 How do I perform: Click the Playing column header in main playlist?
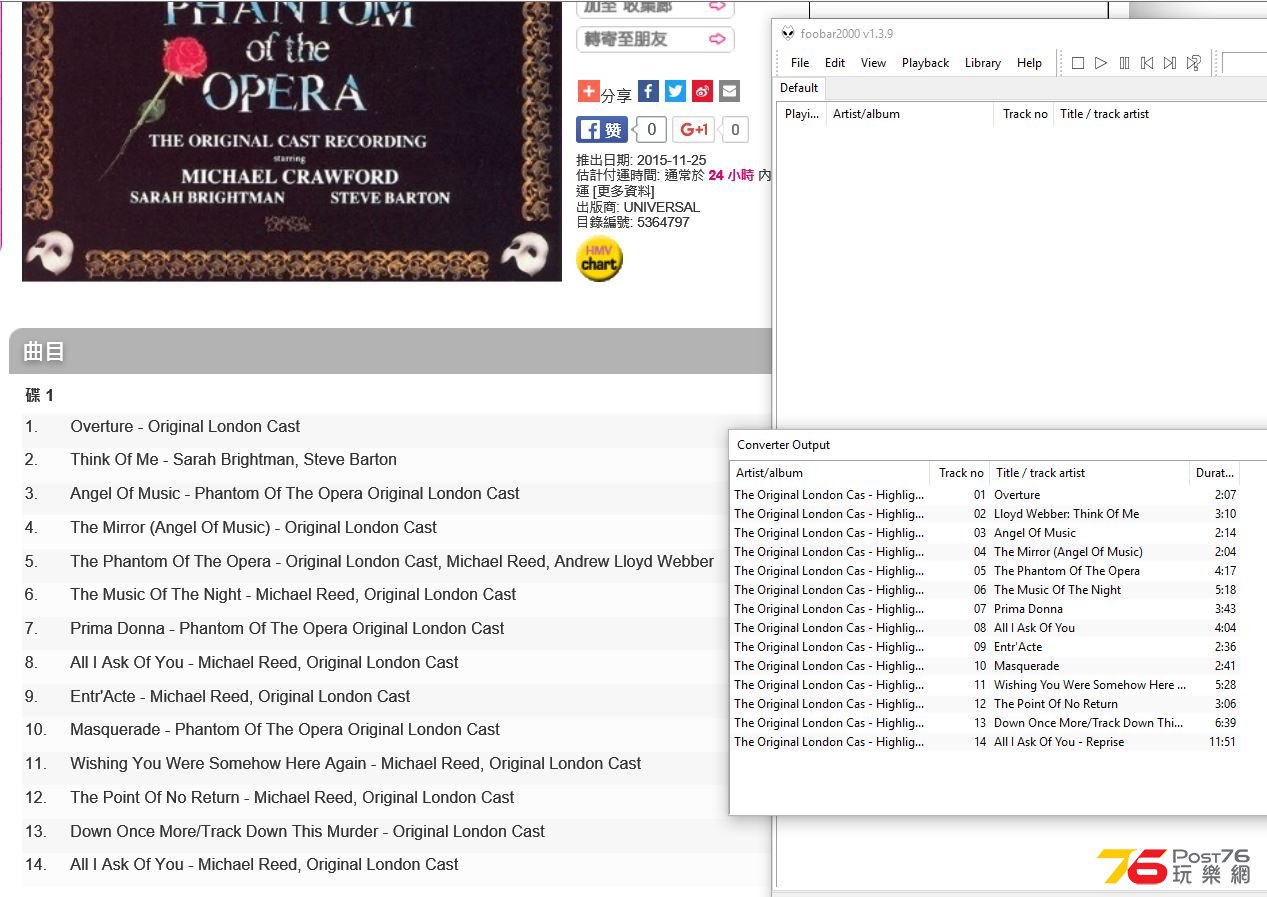801,114
